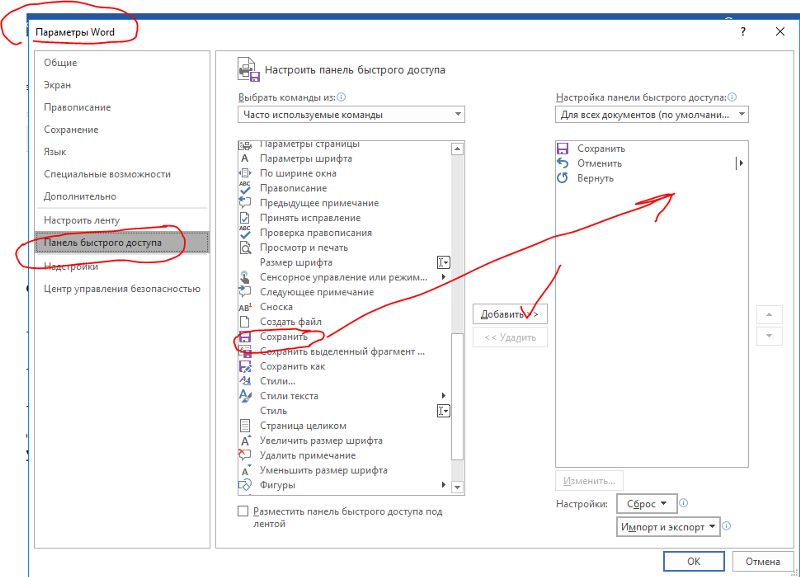Confirm with the OK button
This screenshot has height=577, width=800.
pos(693,561)
